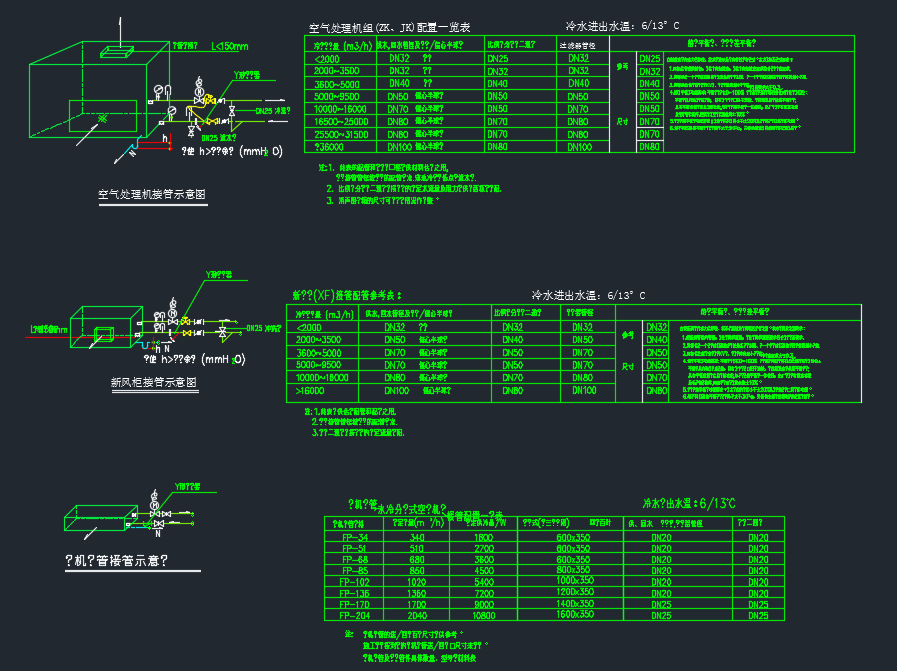Click the FP-85 model cell
This screenshot has height=671, width=897.
pyautogui.click(x=355, y=570)
